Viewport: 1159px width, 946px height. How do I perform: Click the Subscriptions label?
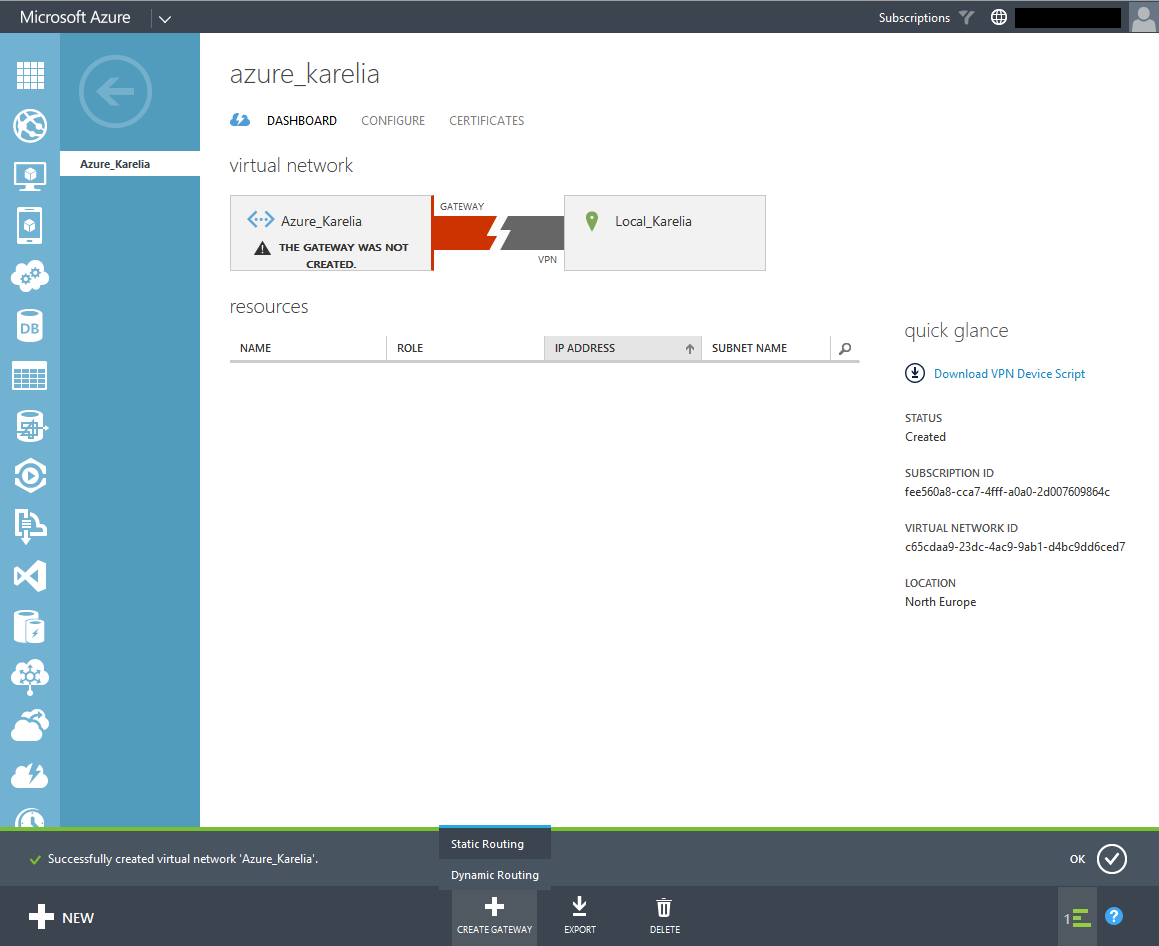(x=914, y=18)
